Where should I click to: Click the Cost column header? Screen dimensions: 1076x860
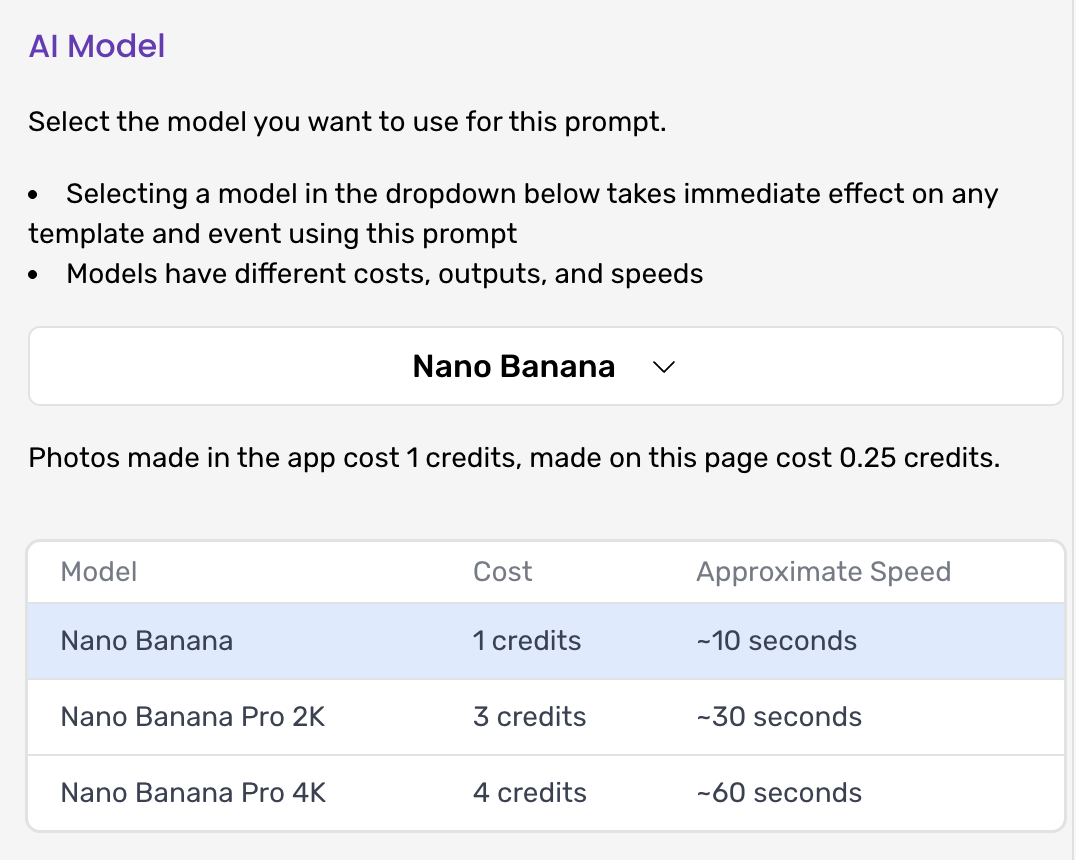click(502, 572)
